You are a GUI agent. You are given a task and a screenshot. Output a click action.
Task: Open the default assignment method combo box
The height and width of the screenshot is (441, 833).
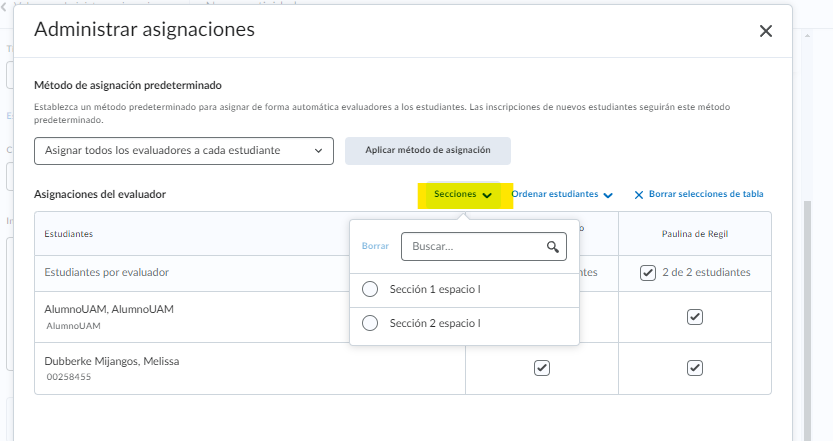[x=183, y=151]
